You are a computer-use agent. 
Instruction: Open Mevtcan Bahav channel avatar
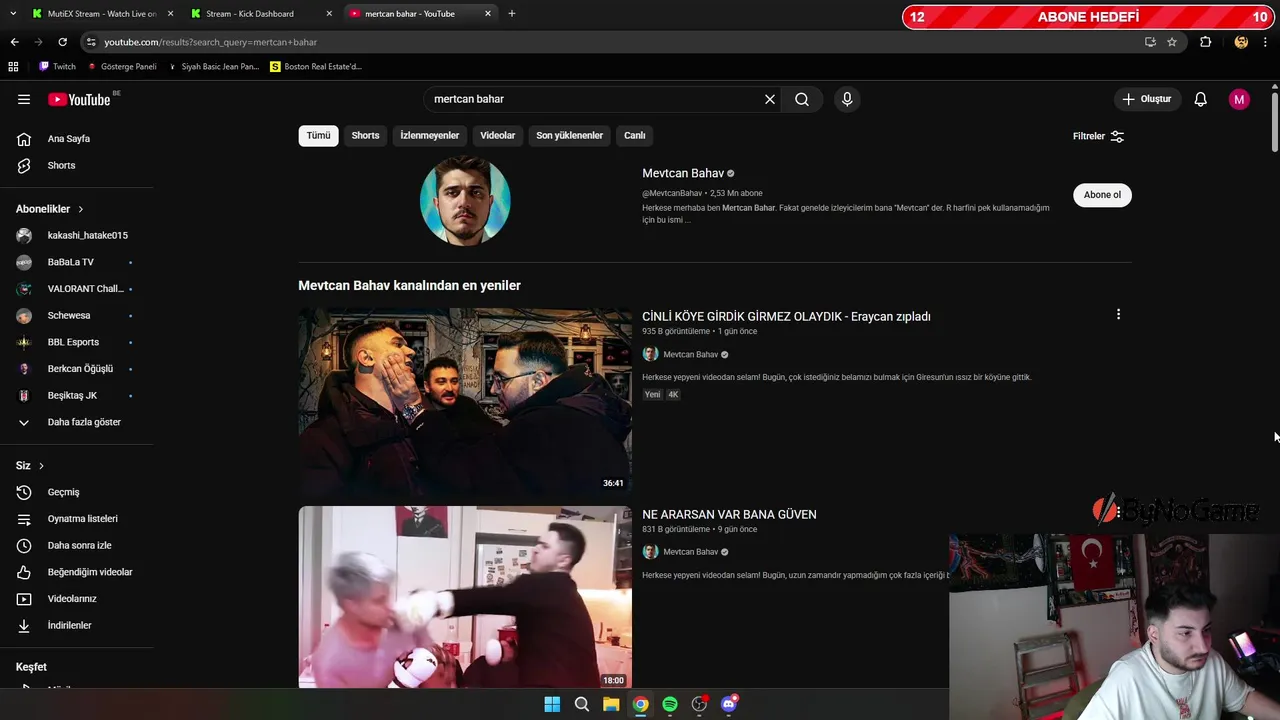click(x=465, y=201)
